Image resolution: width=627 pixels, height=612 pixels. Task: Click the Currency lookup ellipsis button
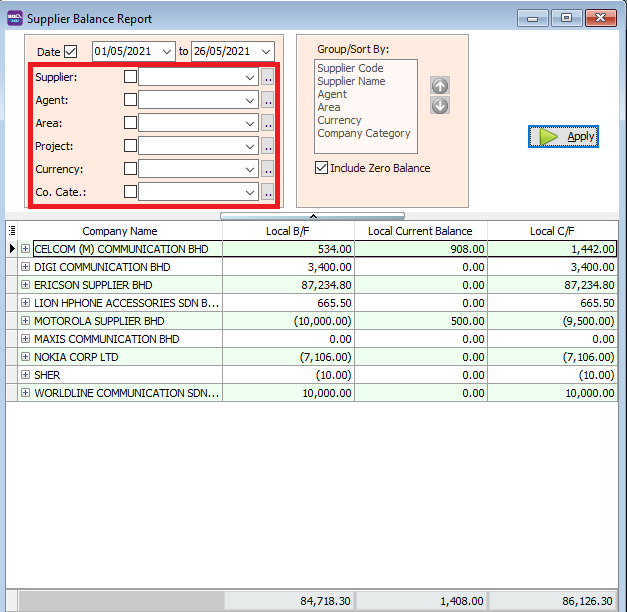click(x=267, y=169)
